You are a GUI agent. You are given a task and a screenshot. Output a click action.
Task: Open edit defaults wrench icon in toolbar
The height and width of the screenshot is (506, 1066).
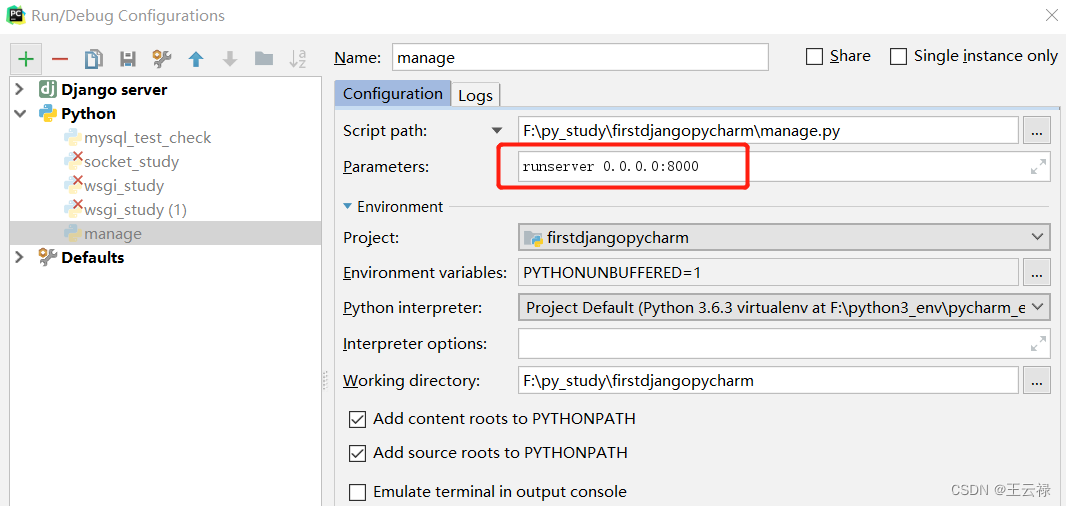pos(162,59)
